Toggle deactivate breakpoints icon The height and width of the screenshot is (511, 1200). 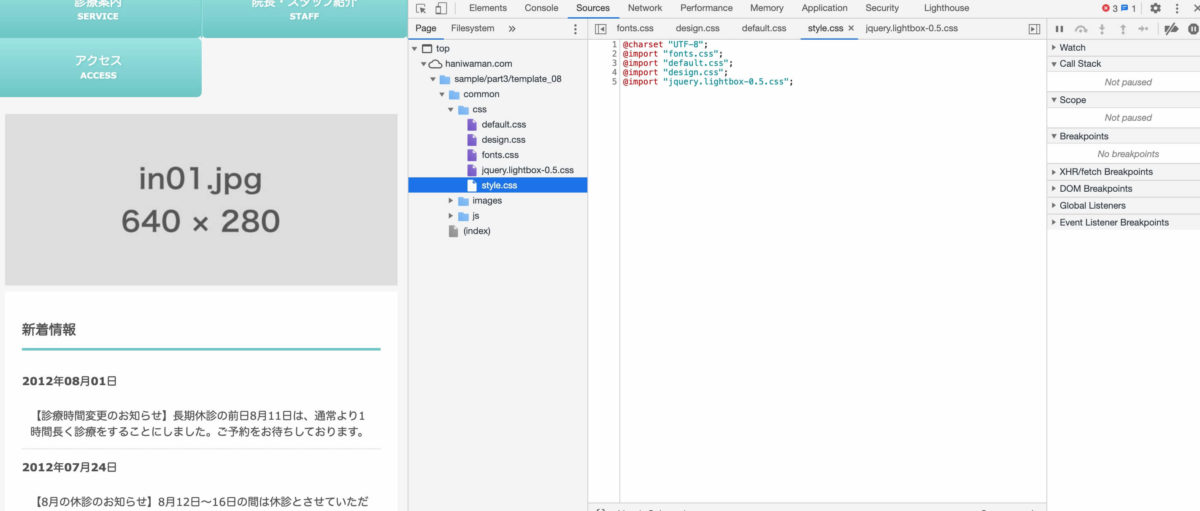click(x=1171, y=29)
